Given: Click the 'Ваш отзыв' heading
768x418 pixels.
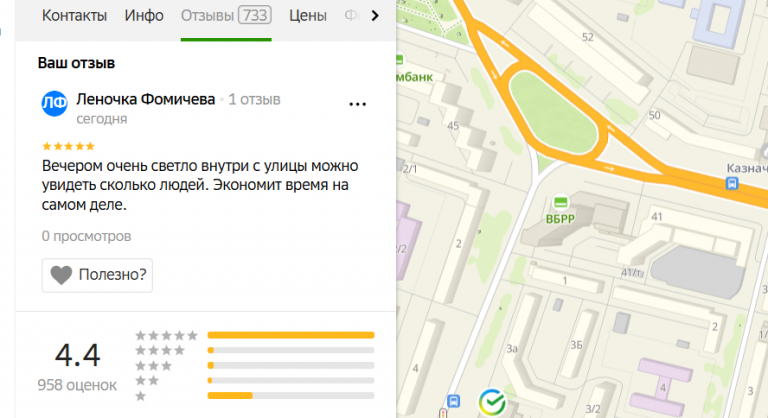Looking at the screenshot, I should click(76, 63).
